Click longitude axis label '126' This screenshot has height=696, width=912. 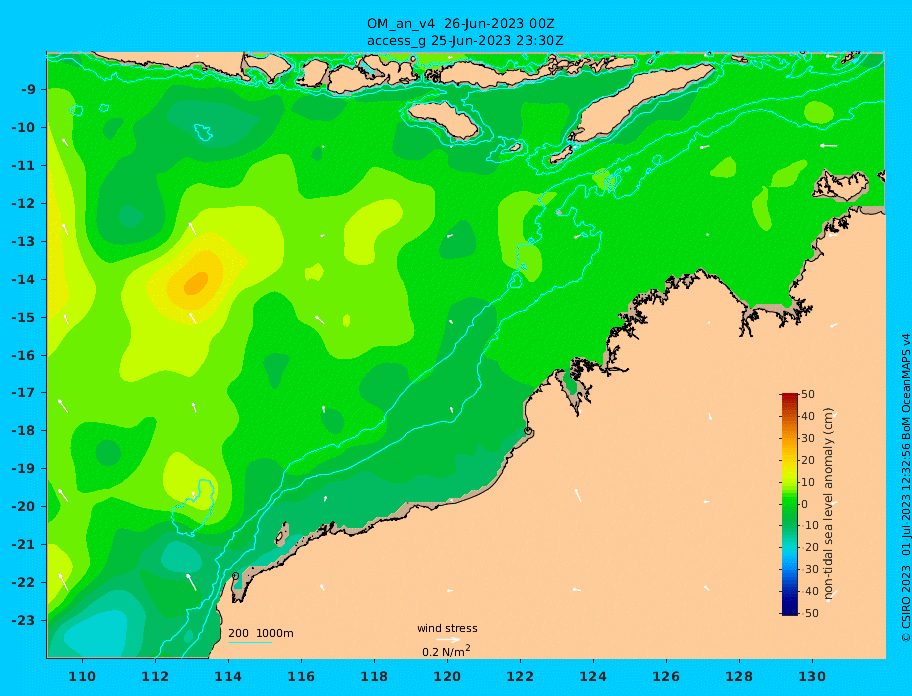666,676
